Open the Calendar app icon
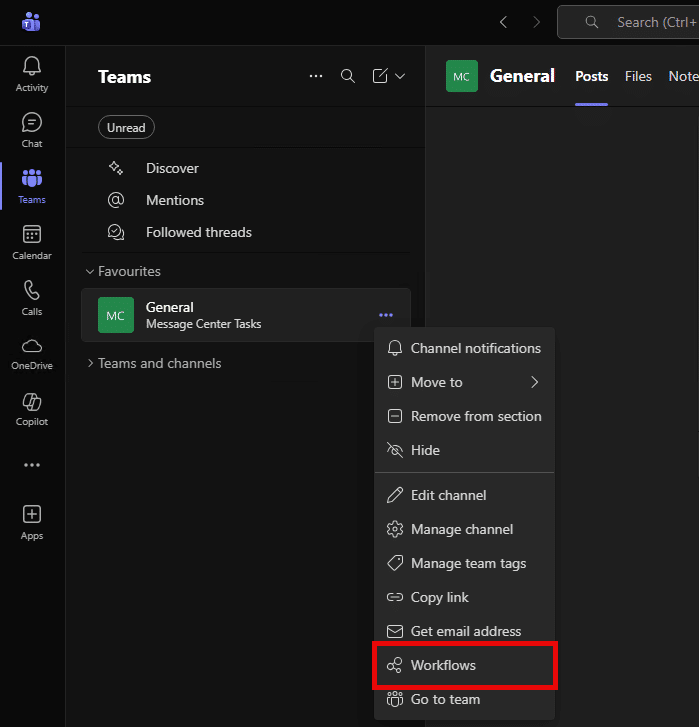 point(32,242)
